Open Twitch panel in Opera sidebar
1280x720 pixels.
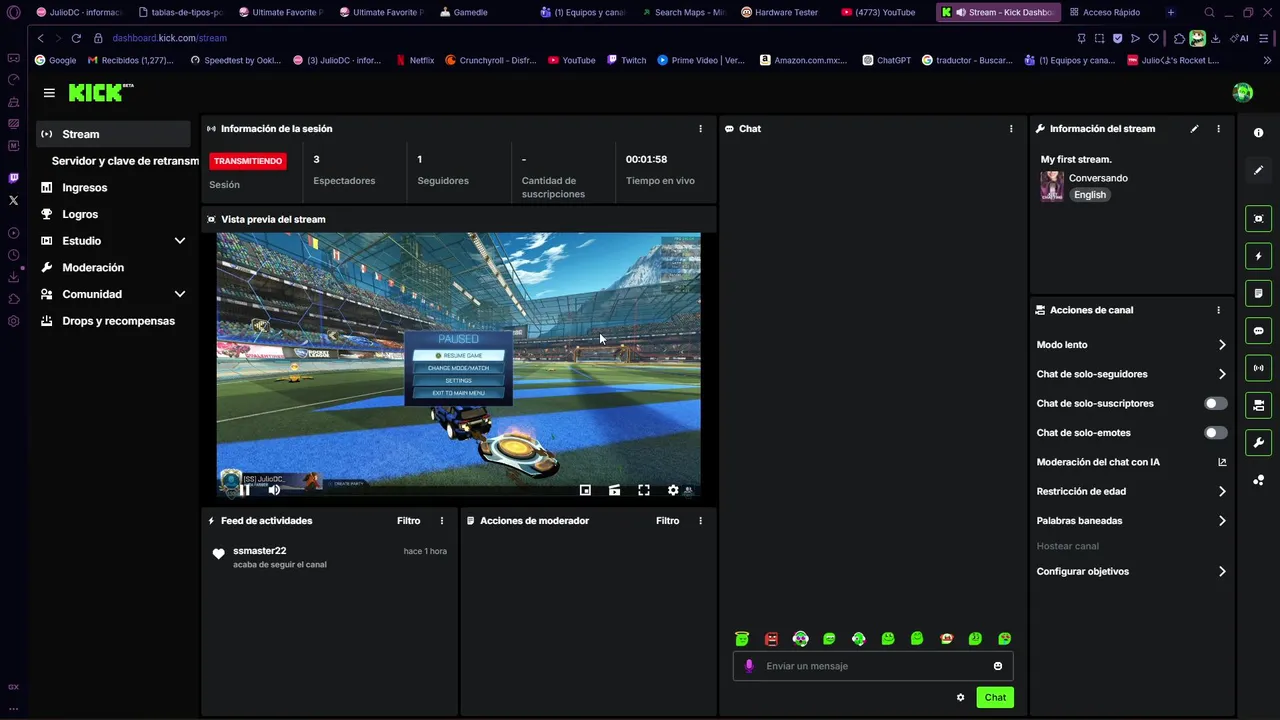(13, 178)
